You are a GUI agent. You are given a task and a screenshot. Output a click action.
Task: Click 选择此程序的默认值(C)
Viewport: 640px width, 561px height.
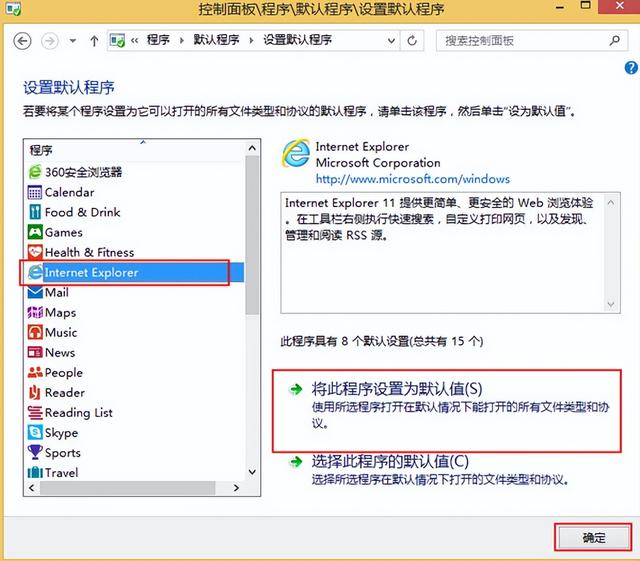tap(390, 461)
